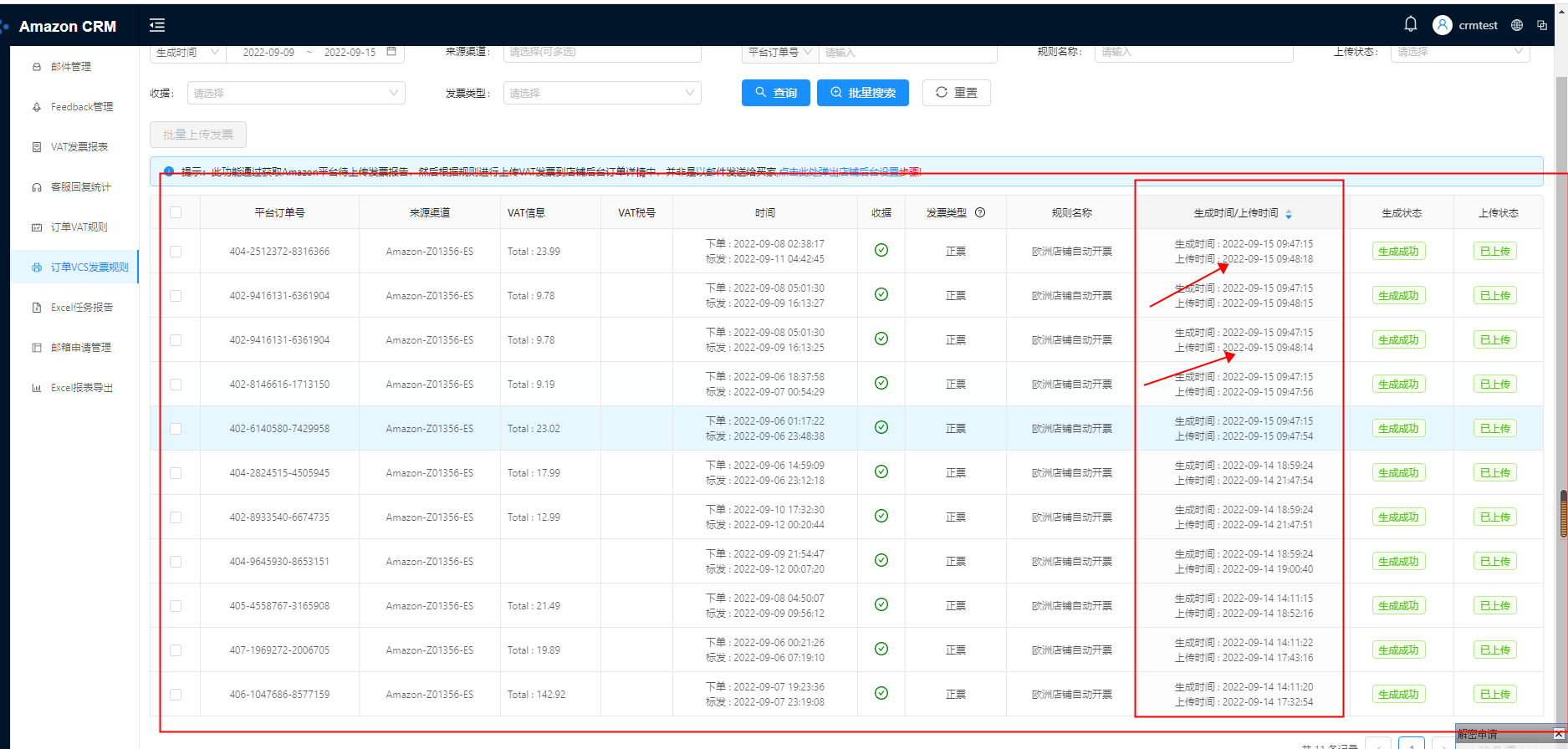Click the calendar icon in the date range field
Viewport: 1568px width, 749px height.
click(391, 52)
